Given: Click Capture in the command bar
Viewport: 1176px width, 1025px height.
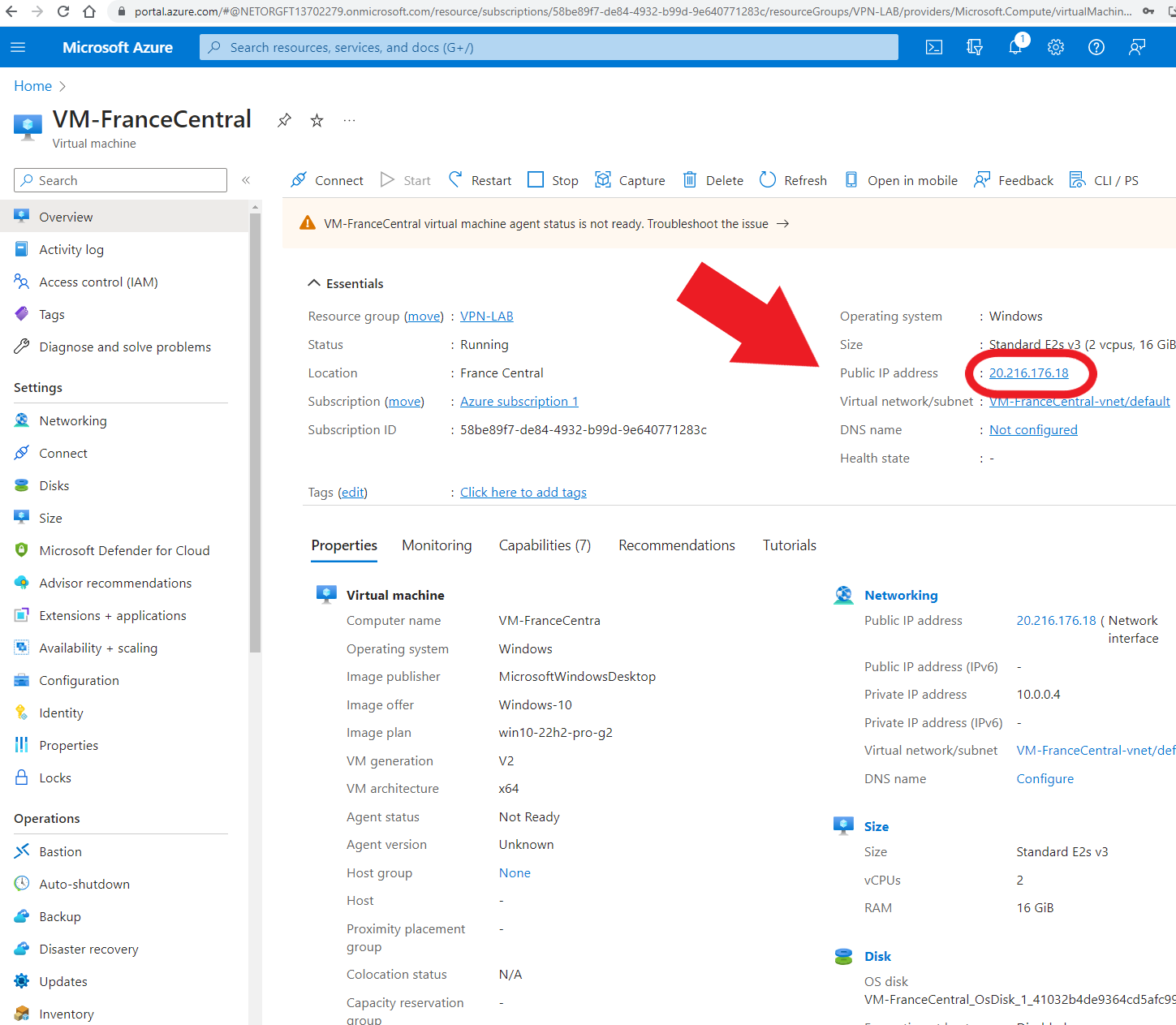Looking at the screenshot, I should click(630, 180).
